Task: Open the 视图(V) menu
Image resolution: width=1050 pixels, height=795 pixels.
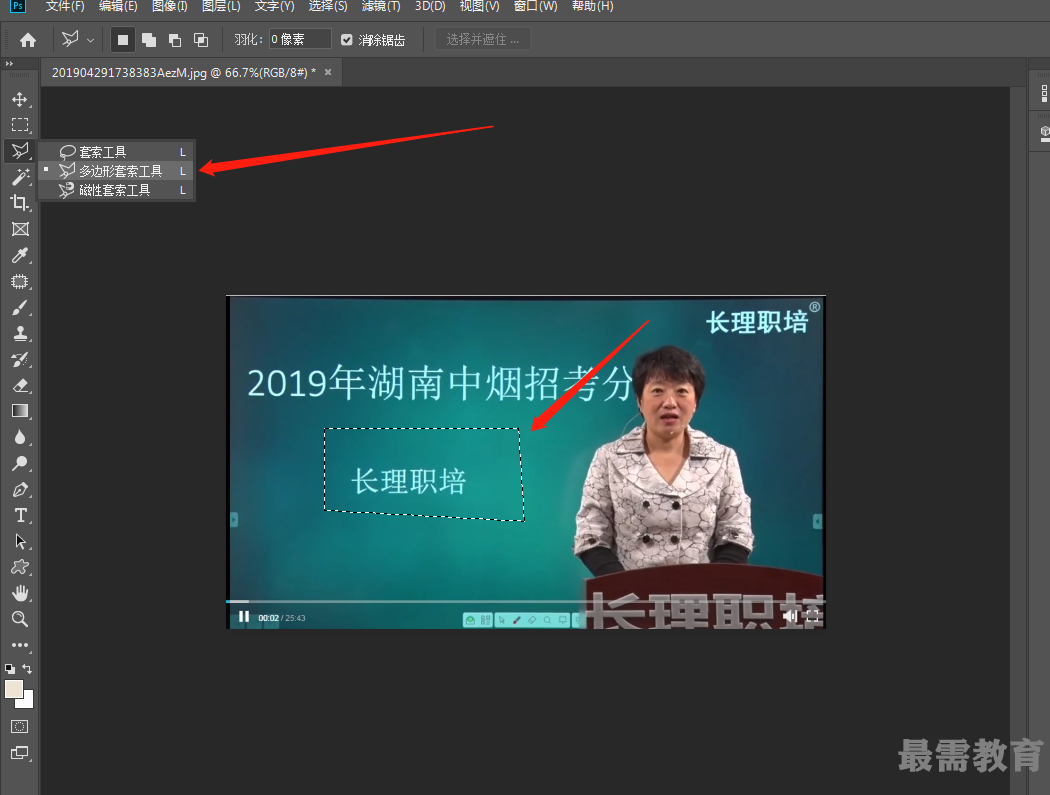Action: click(479, 6)
